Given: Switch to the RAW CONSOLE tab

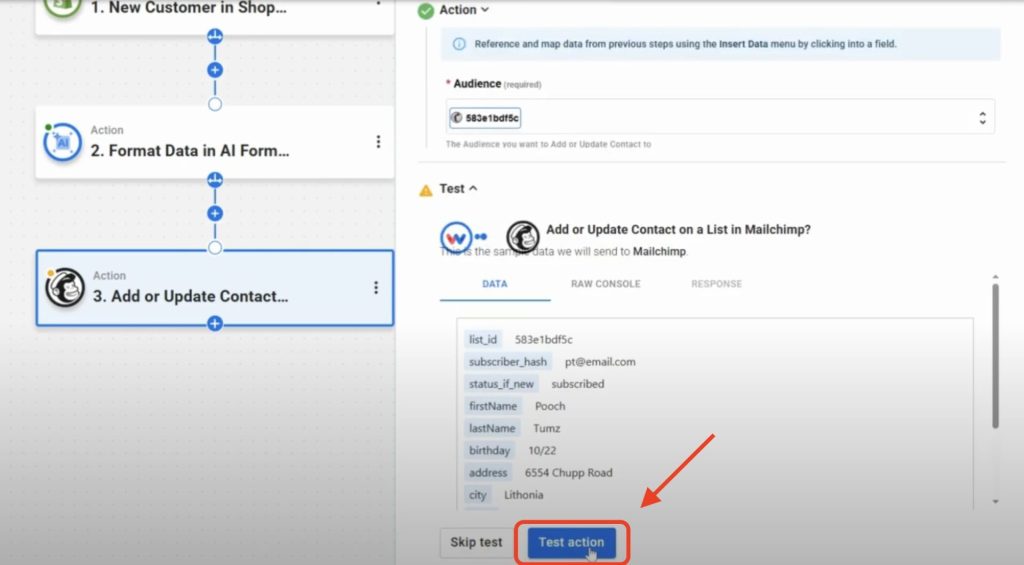Looking at the screenshot, I should 605,284.
